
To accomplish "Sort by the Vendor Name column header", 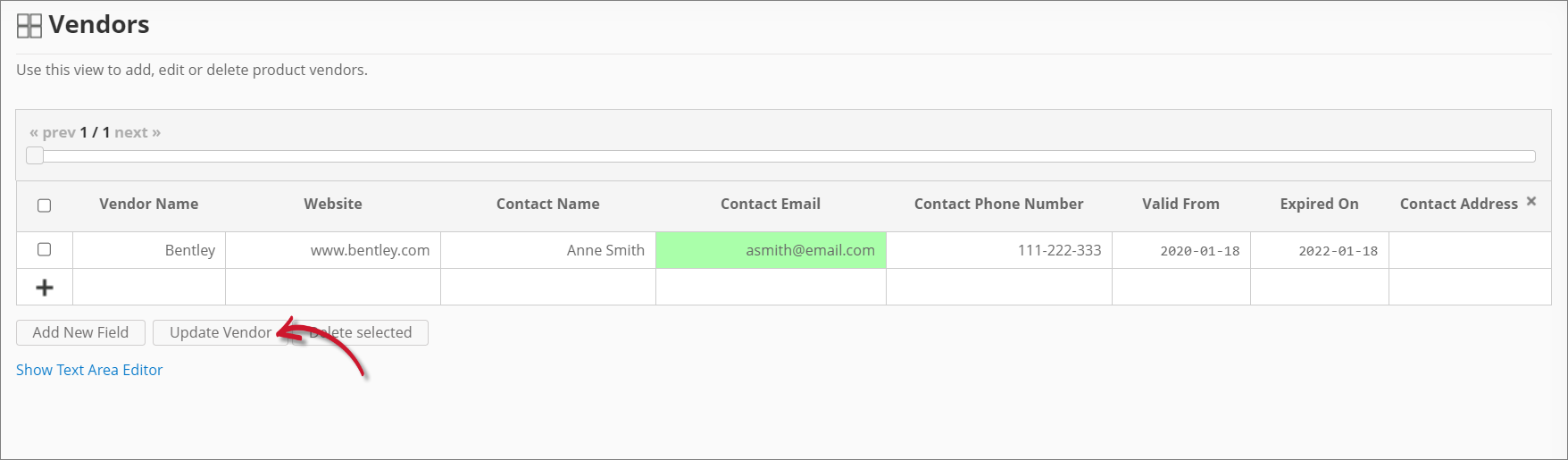I will pyautogui.click(x=148, y=204).
